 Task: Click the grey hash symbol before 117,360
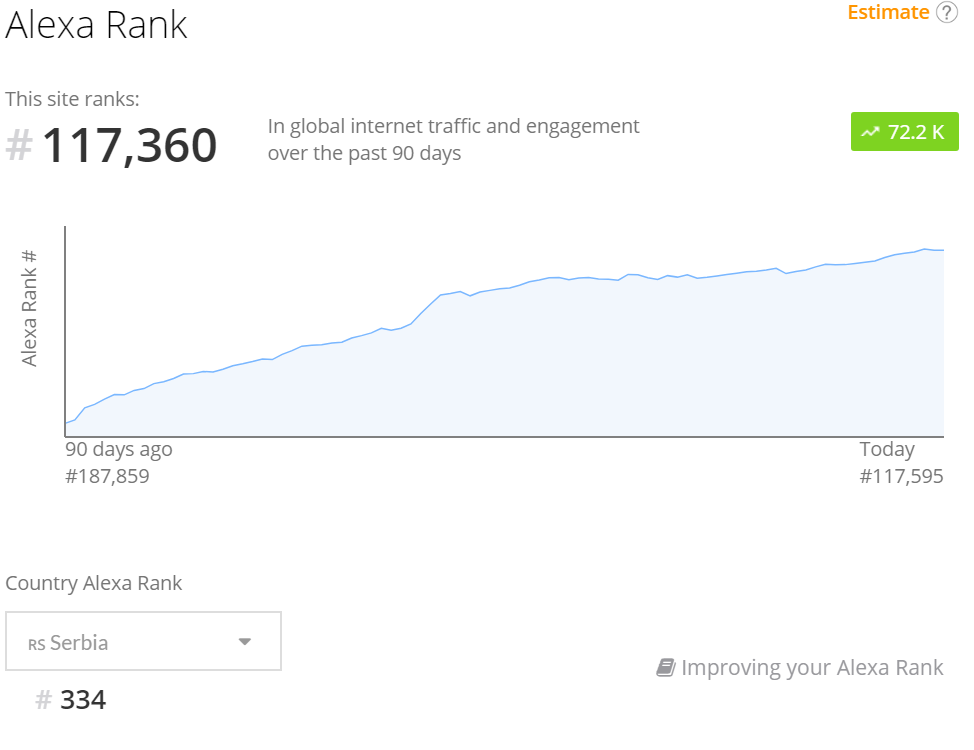coord(19,145)
